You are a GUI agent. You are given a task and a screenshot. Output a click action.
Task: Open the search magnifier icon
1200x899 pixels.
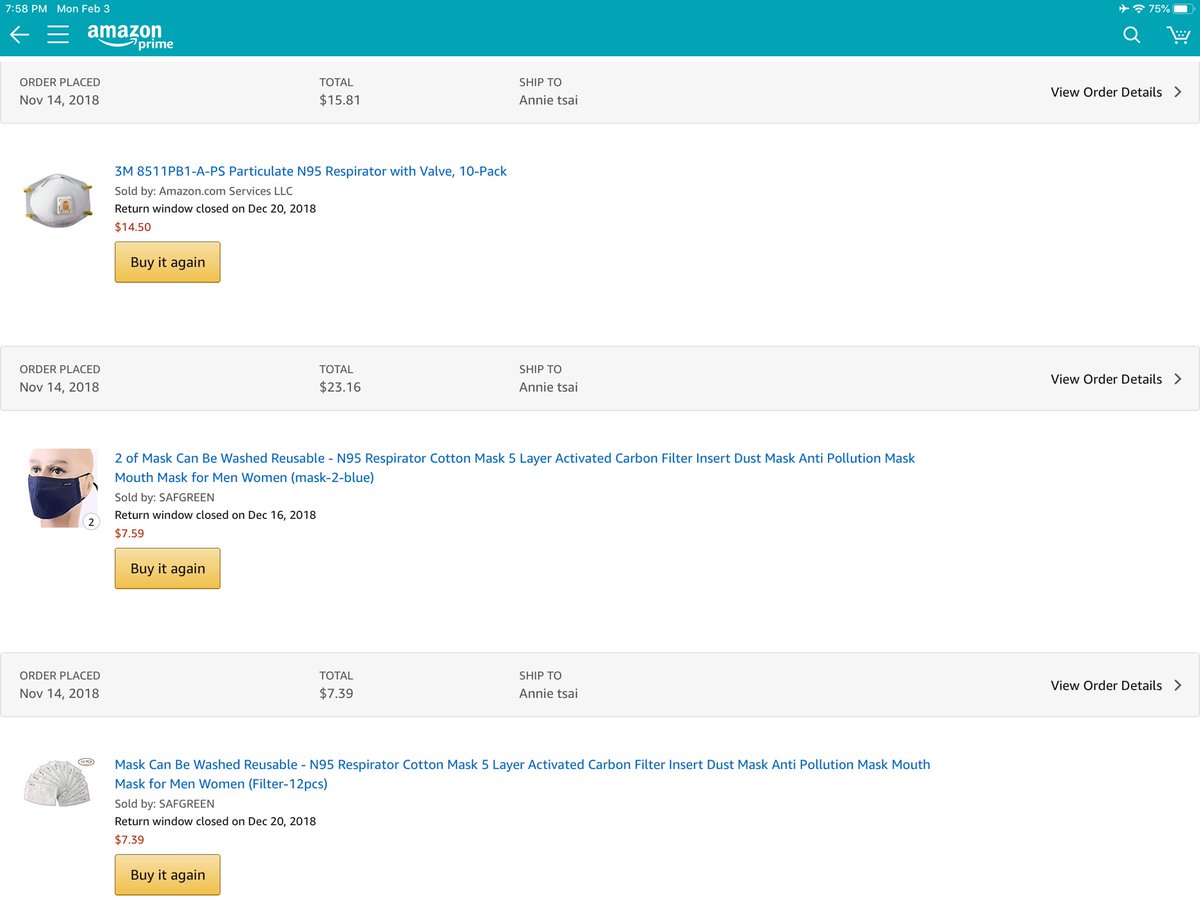click(1131, 35)
